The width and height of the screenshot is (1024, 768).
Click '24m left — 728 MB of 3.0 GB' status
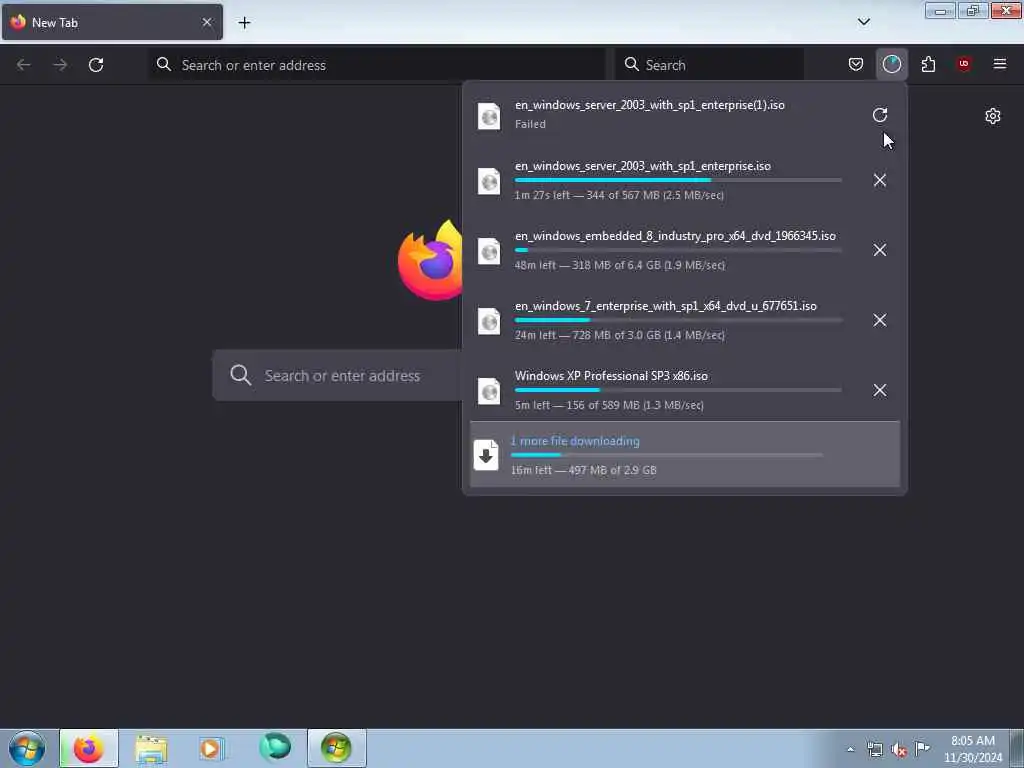pos(620,335)
